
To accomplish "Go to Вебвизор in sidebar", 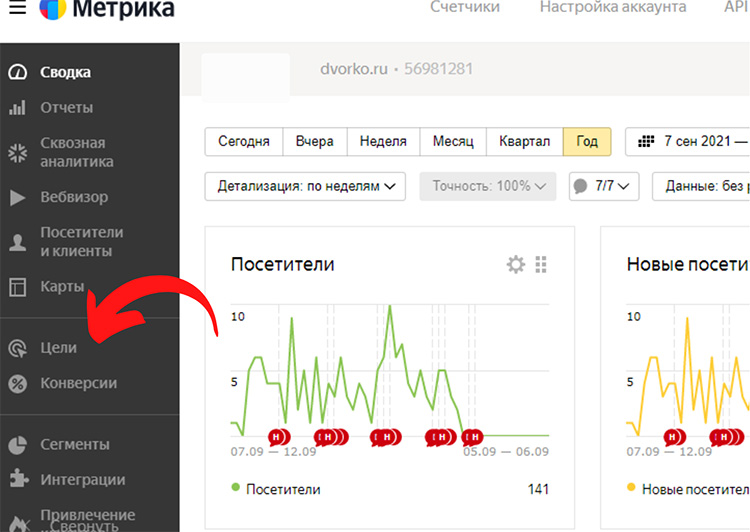I will pos(74,197).
